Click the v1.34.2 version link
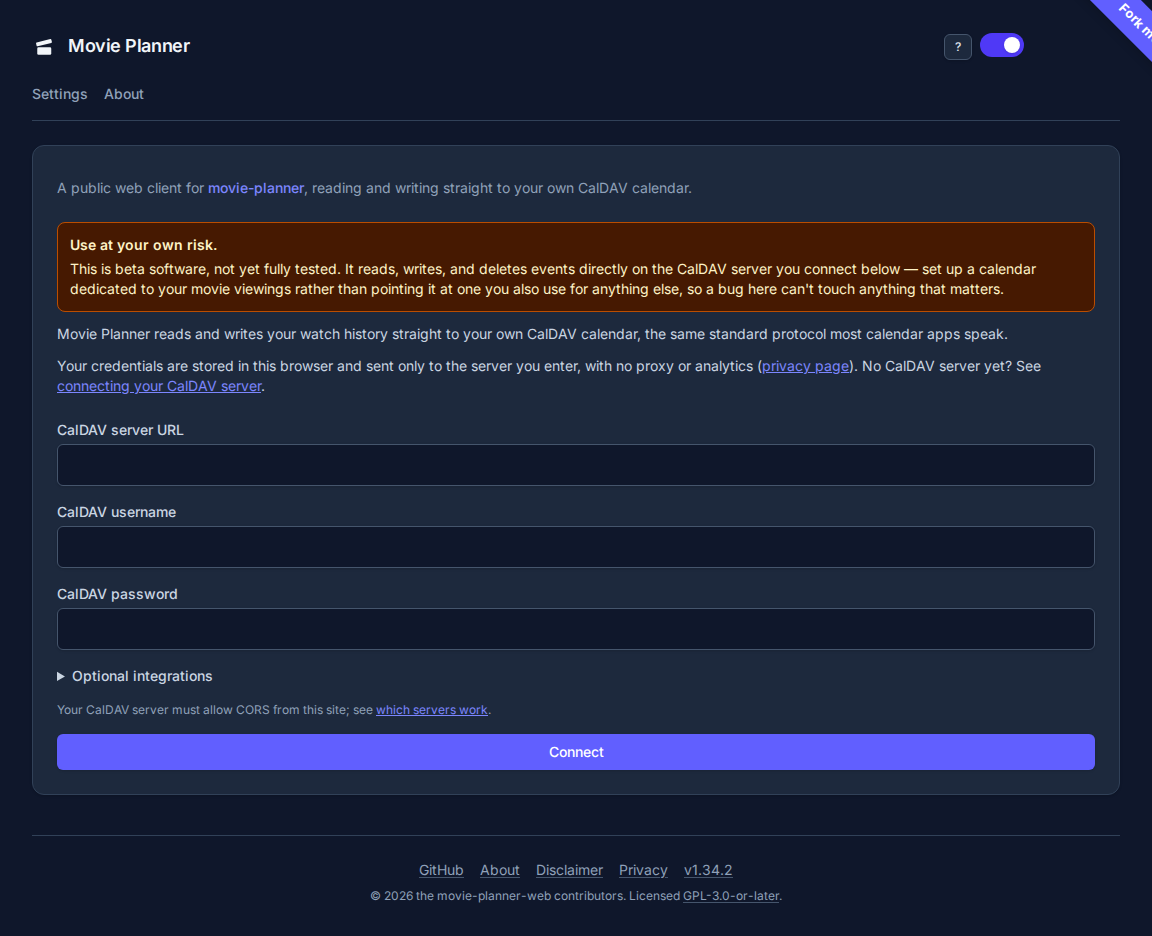The image size is (1152, 936). coord(708,870)
